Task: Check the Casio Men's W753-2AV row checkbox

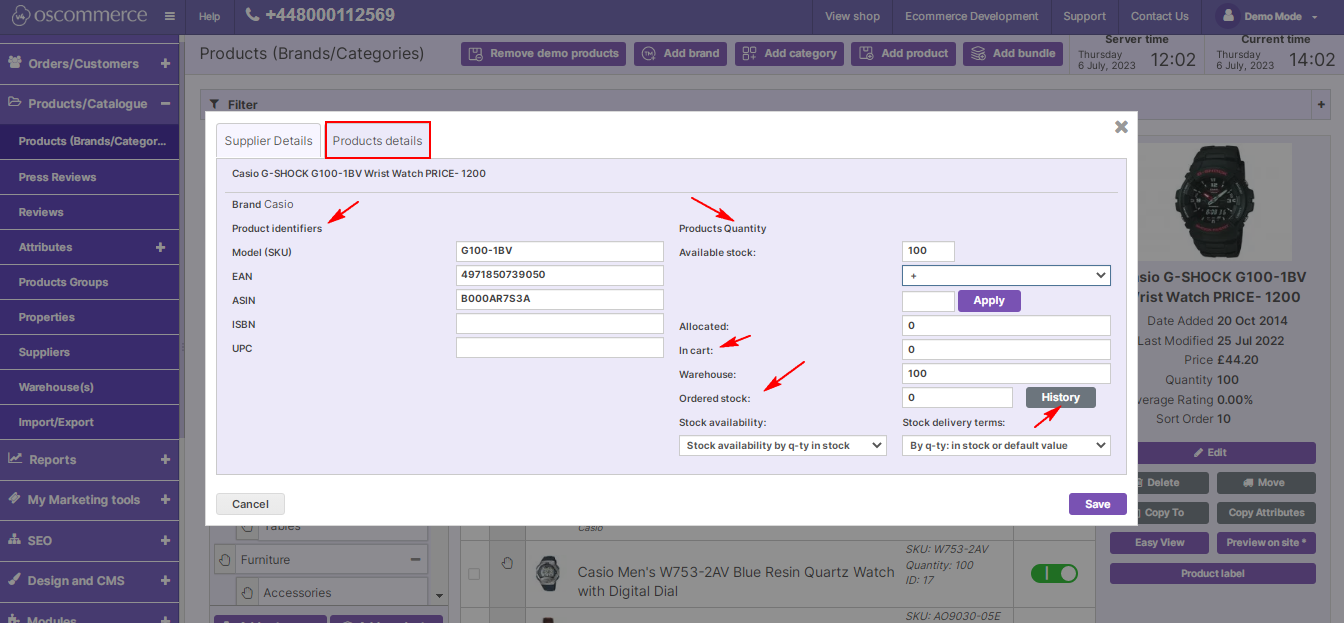Action: click(x=474, y=573)
